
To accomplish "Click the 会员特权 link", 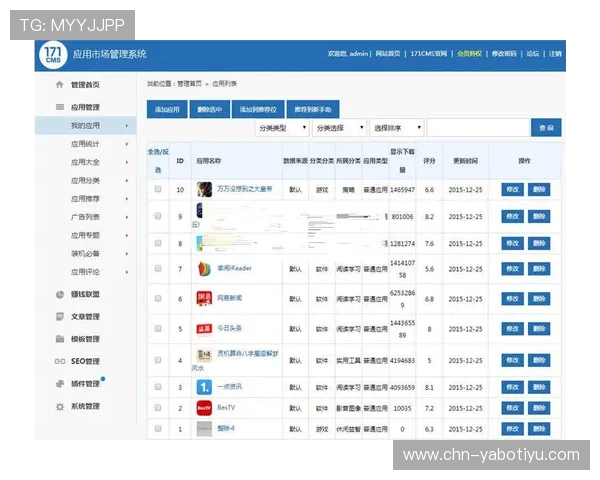I will (x=469, y=54).
